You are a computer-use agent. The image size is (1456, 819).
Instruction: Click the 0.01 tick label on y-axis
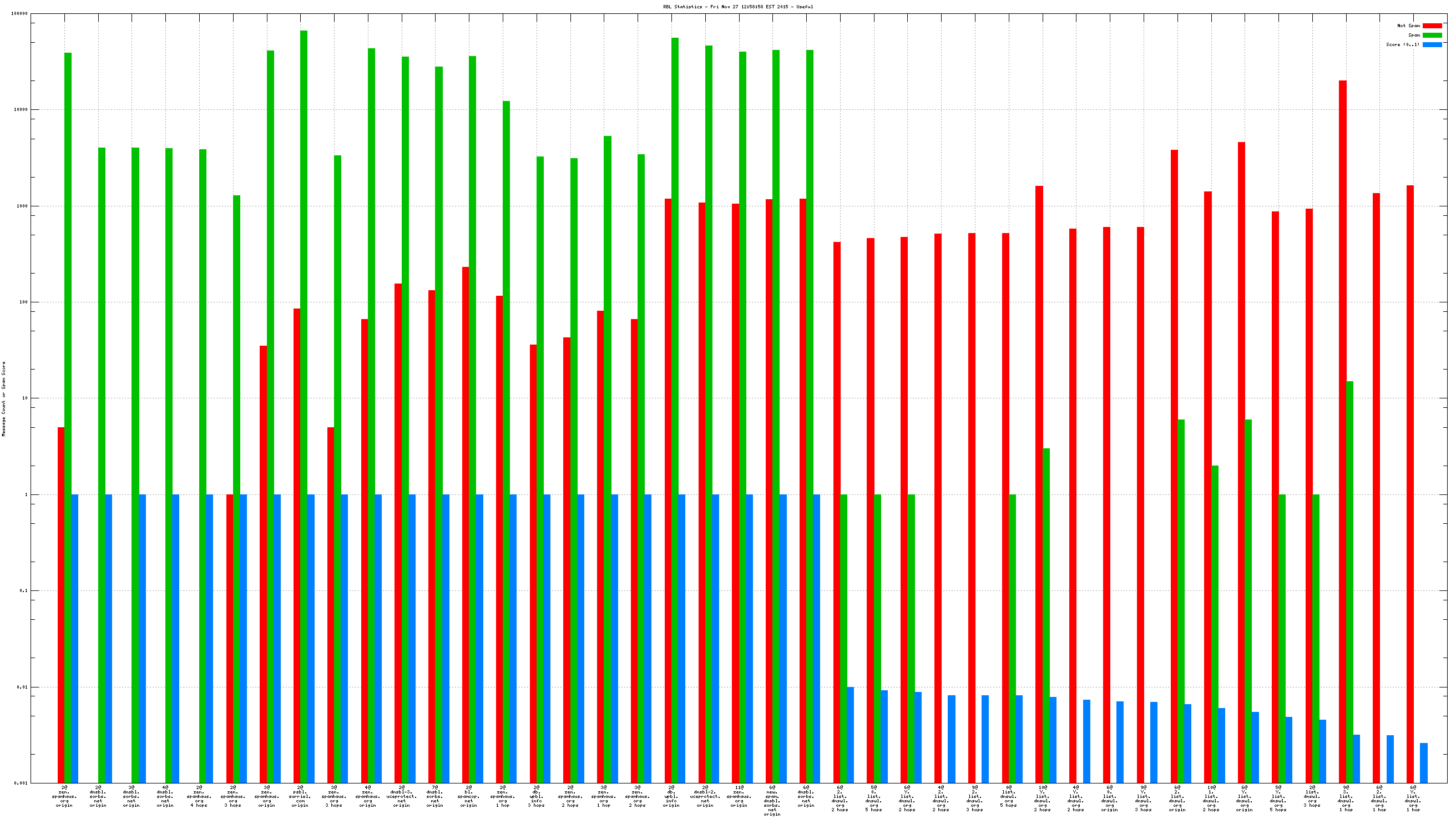pyautogui.click(x=22, y=687)
